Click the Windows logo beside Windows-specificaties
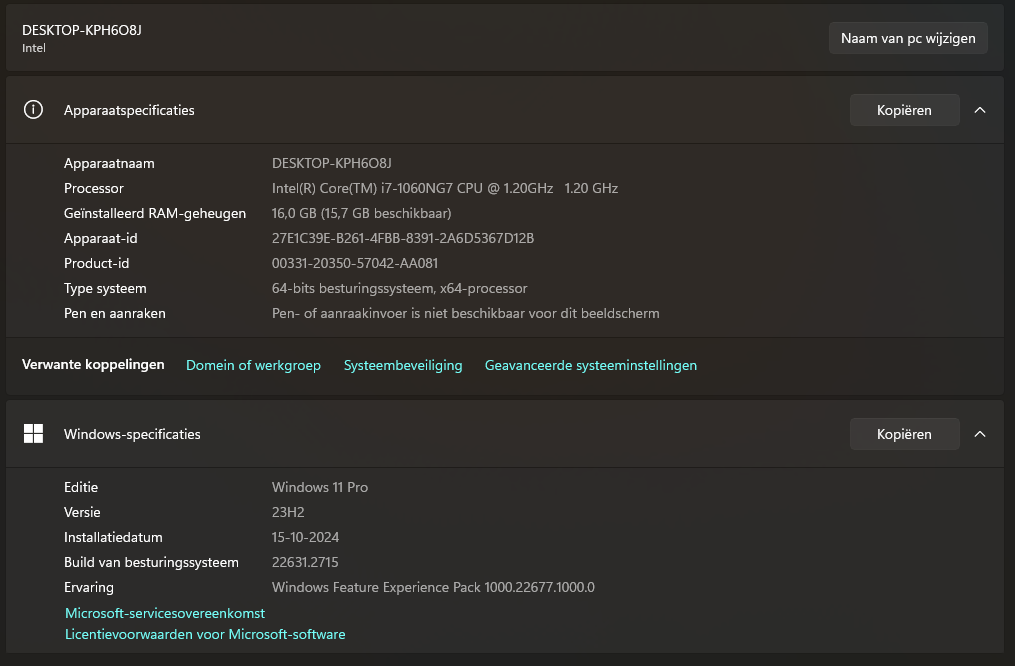1015x666 pixels. tap(33, 434)
